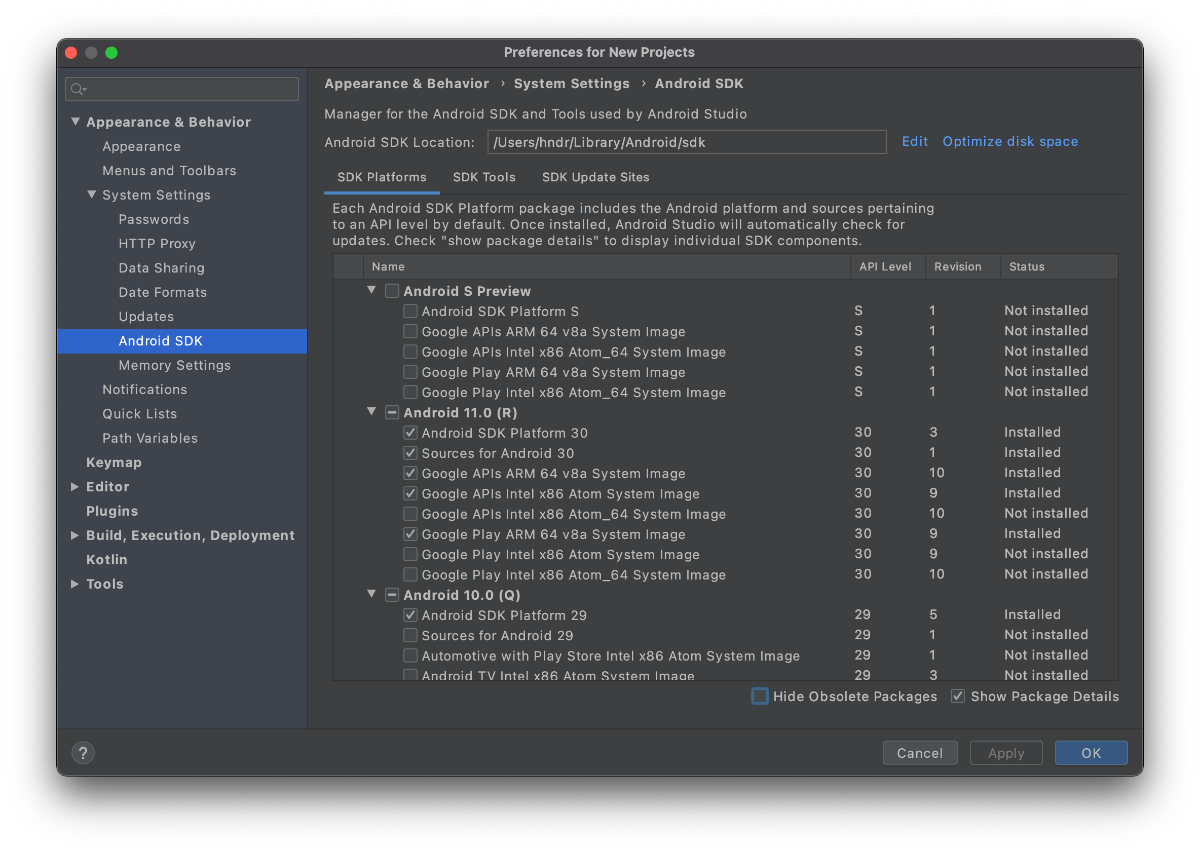The width and height of the screenshot is (1200, 851).
Task: Click the Edit link for SDK location
Action: coord(915,142)
